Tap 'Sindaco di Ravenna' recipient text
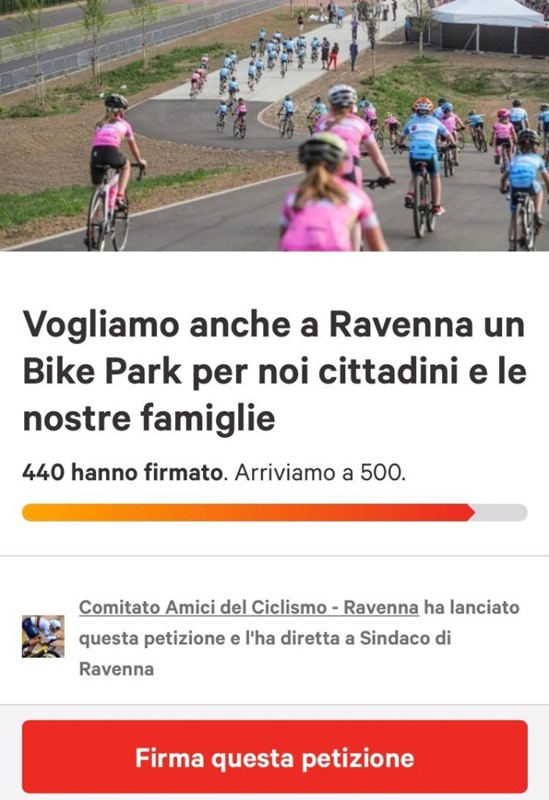Viewport: 549px width, 800px height. point(265,653)
